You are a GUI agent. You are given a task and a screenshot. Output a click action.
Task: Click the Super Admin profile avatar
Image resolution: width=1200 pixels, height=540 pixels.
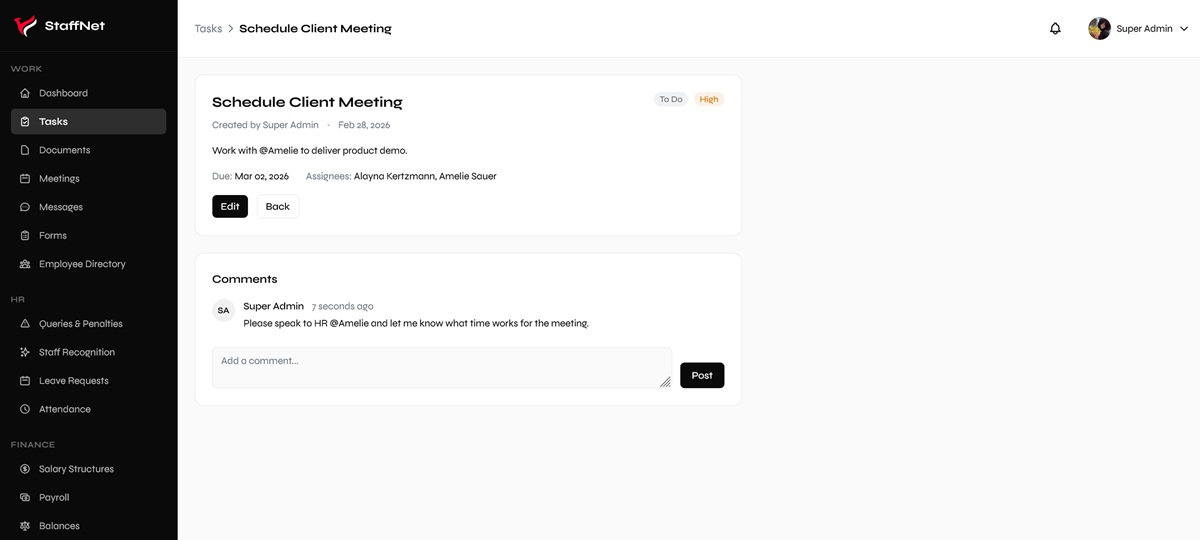1099,29
